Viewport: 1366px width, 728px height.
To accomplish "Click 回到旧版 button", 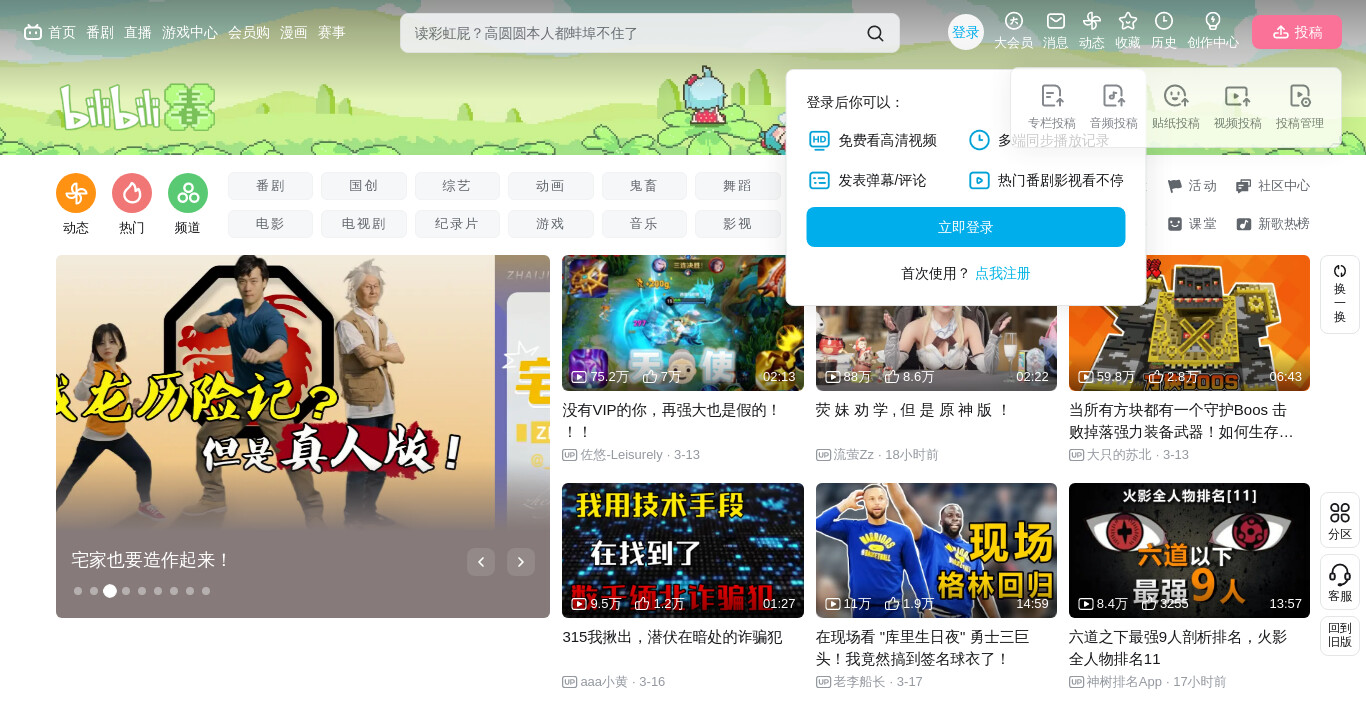I will [1340, 635].
